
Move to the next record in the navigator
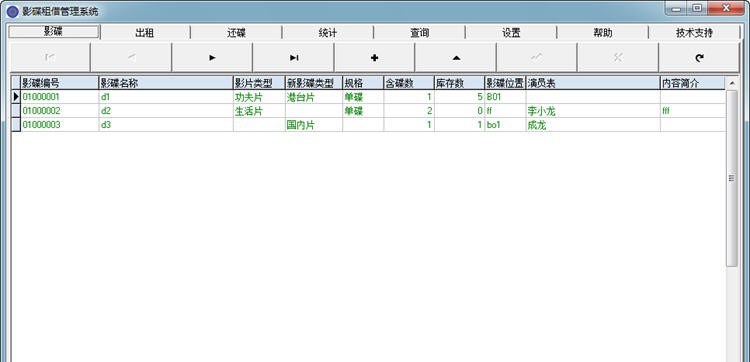click(212, 57)
